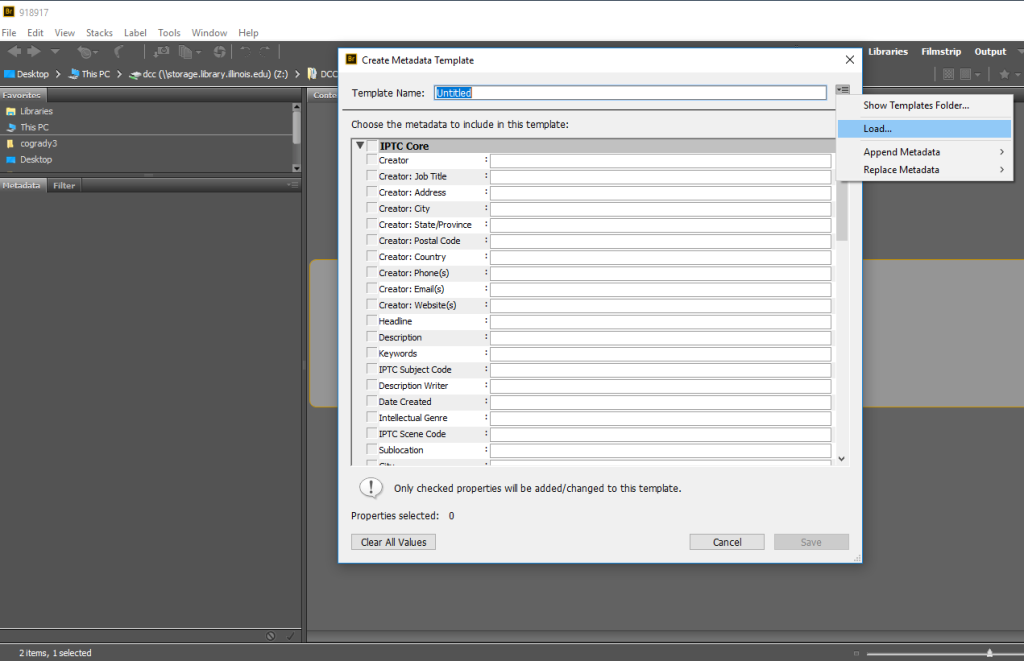Screen dimensions: 1024x661
Task: Click the Metadata panel flyout menu icon
Action: pos(292,185)
